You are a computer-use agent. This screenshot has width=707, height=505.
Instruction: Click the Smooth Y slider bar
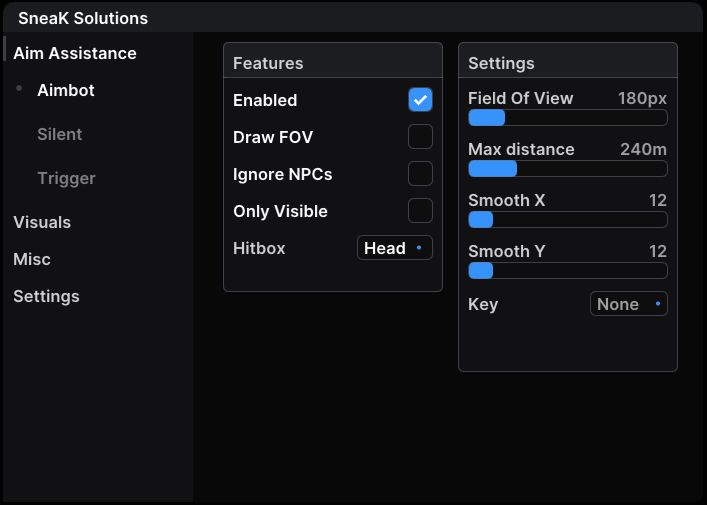[567, 270]
